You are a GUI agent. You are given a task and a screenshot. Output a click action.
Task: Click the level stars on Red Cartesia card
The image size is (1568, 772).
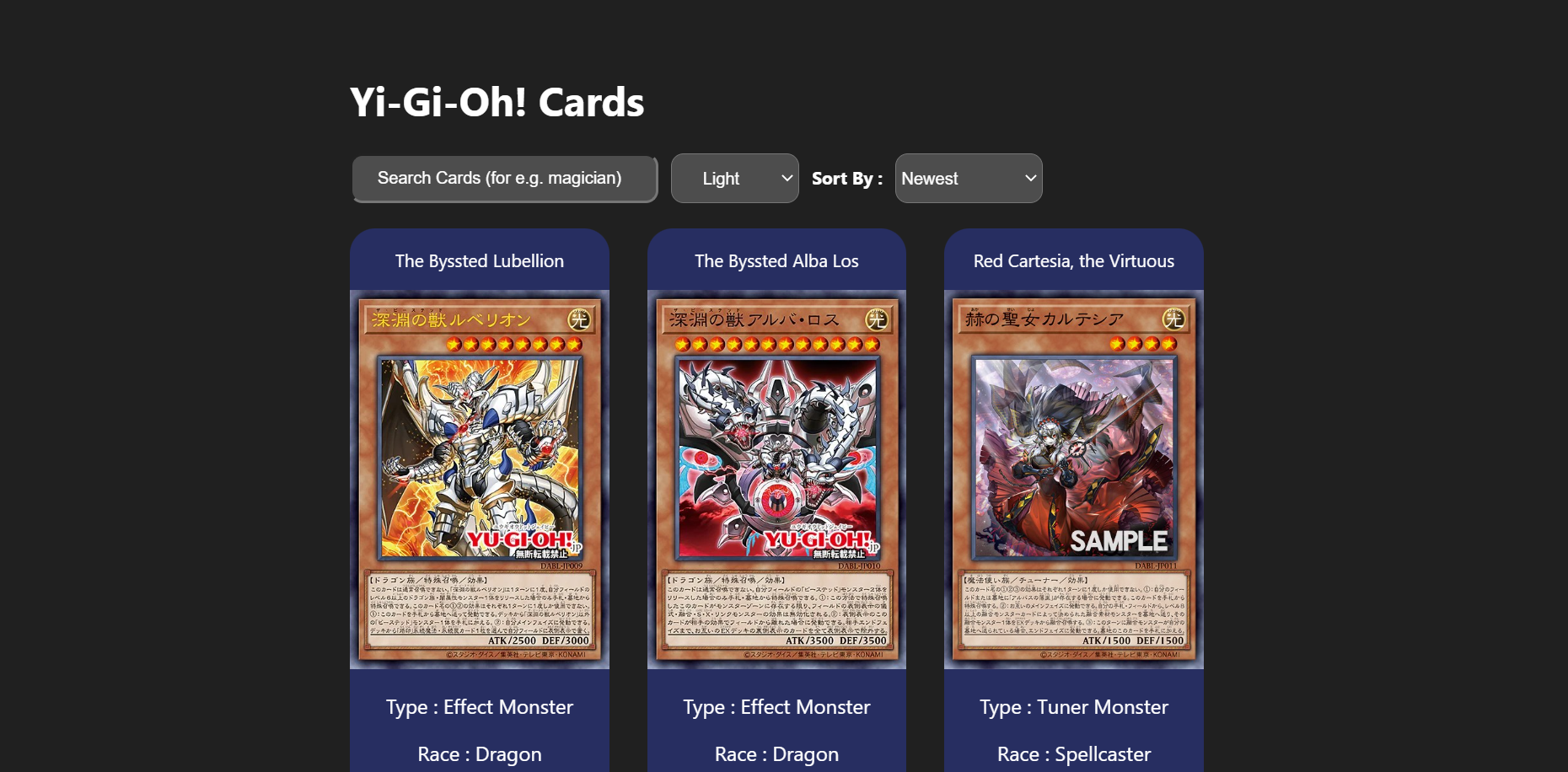pos(1143,344)
